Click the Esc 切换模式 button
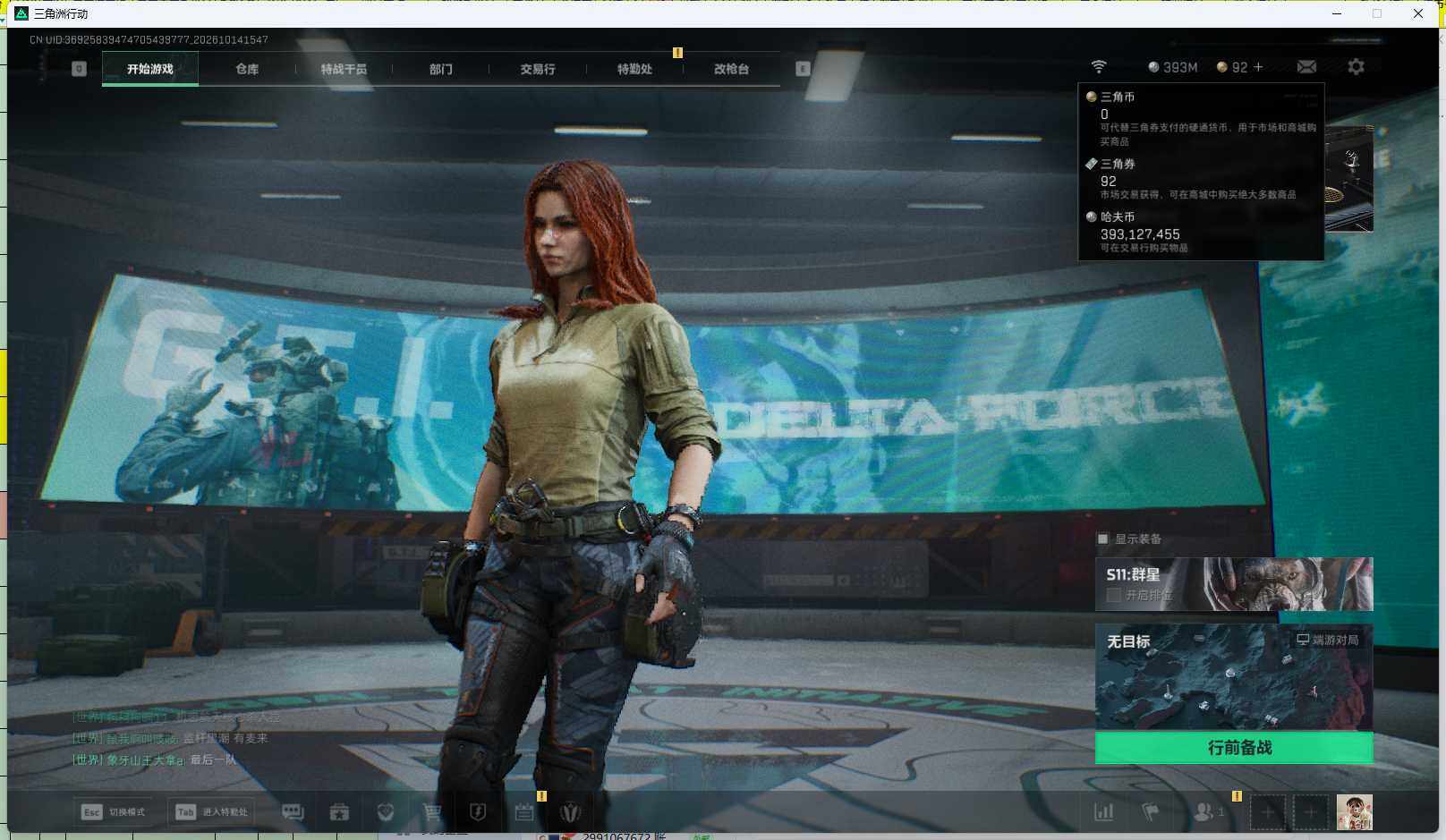Image resolution: width=1446 pixels, height=840 pixels. coord(113,812)
